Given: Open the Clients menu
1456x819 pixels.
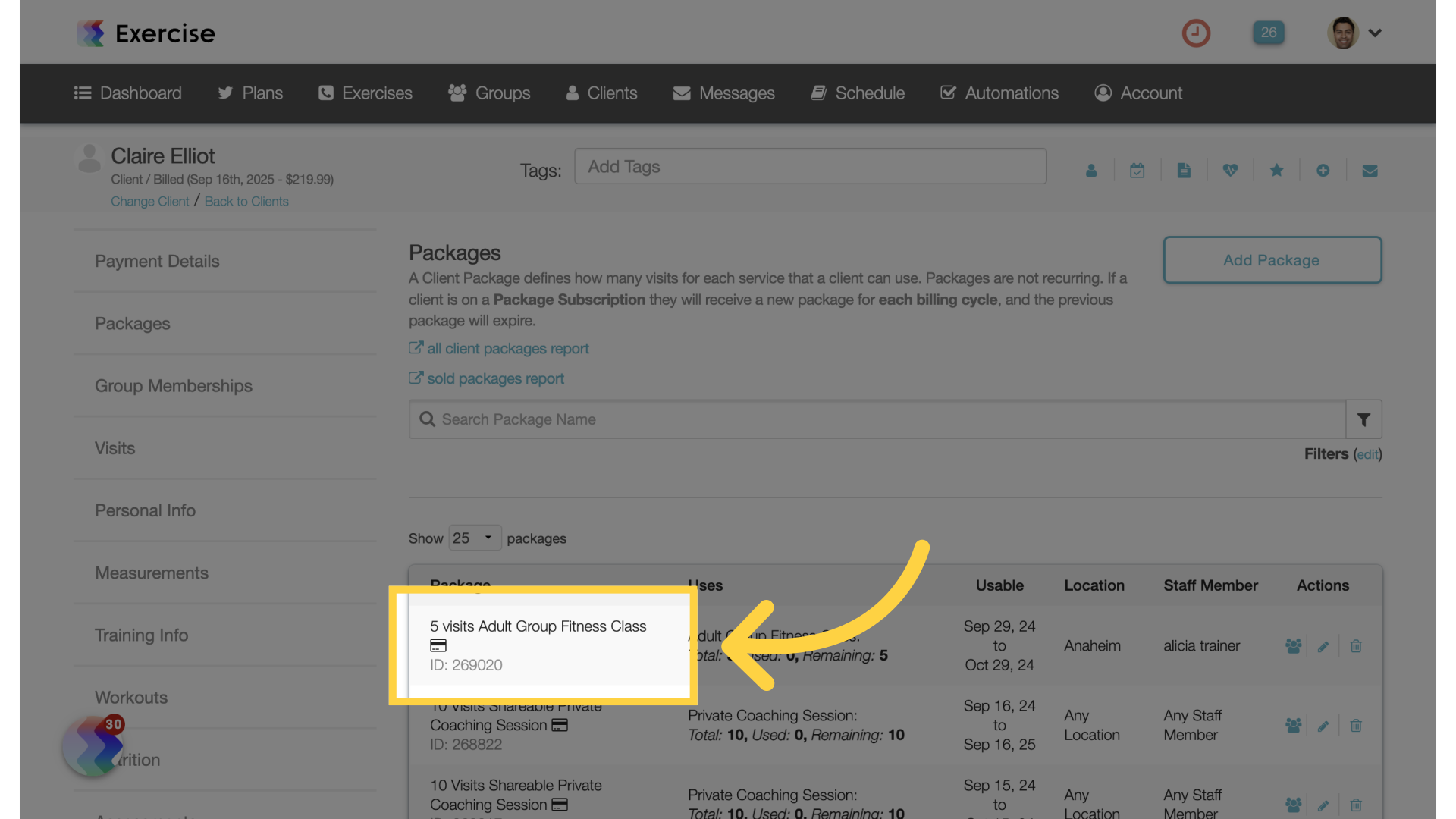Looking at the screenshot, I should tap(602, 93).
